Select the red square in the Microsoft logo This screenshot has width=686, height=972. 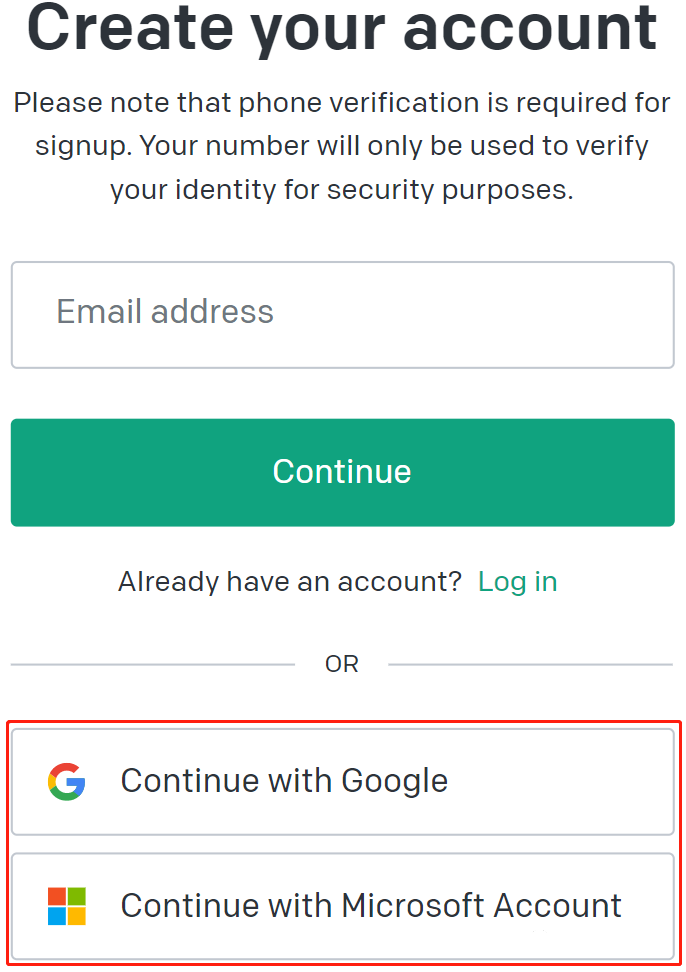coord(57,896)
